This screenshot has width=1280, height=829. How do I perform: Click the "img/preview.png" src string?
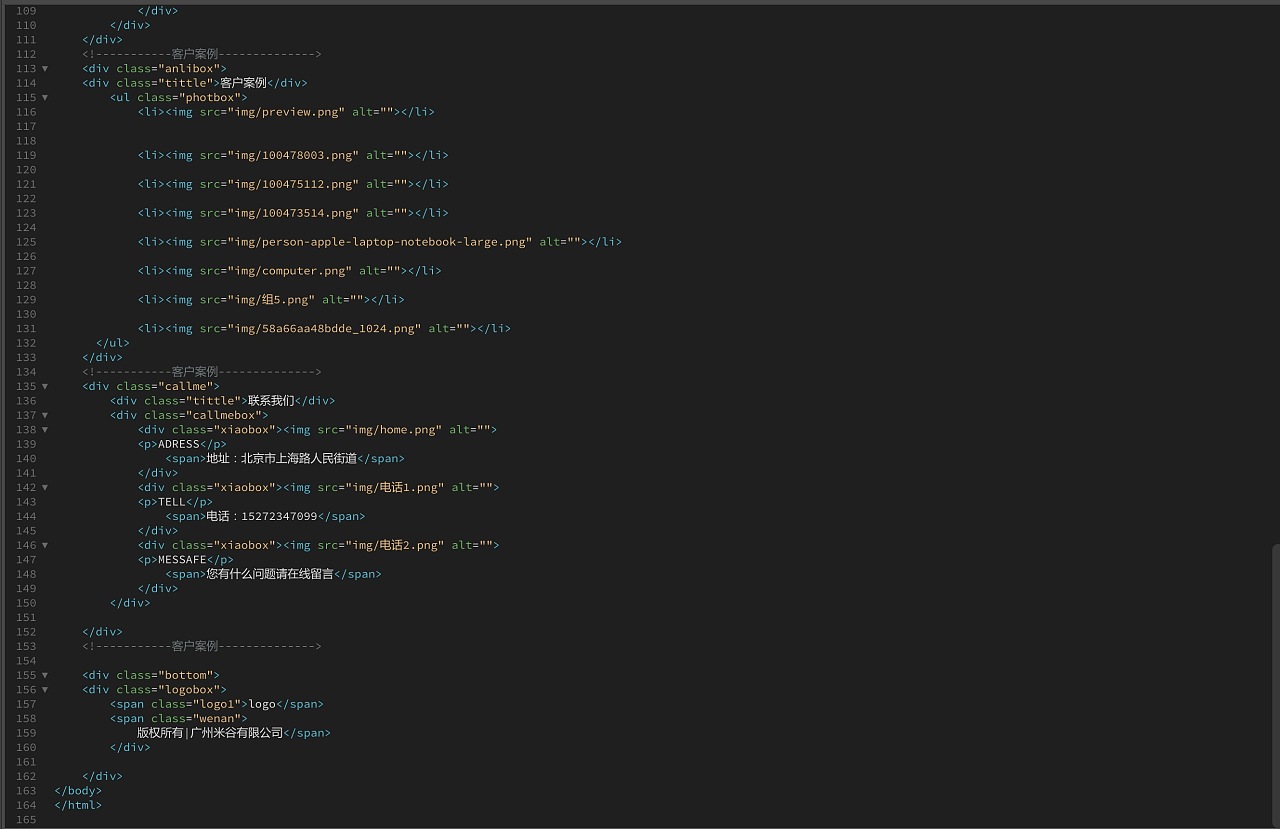(287, 112)
